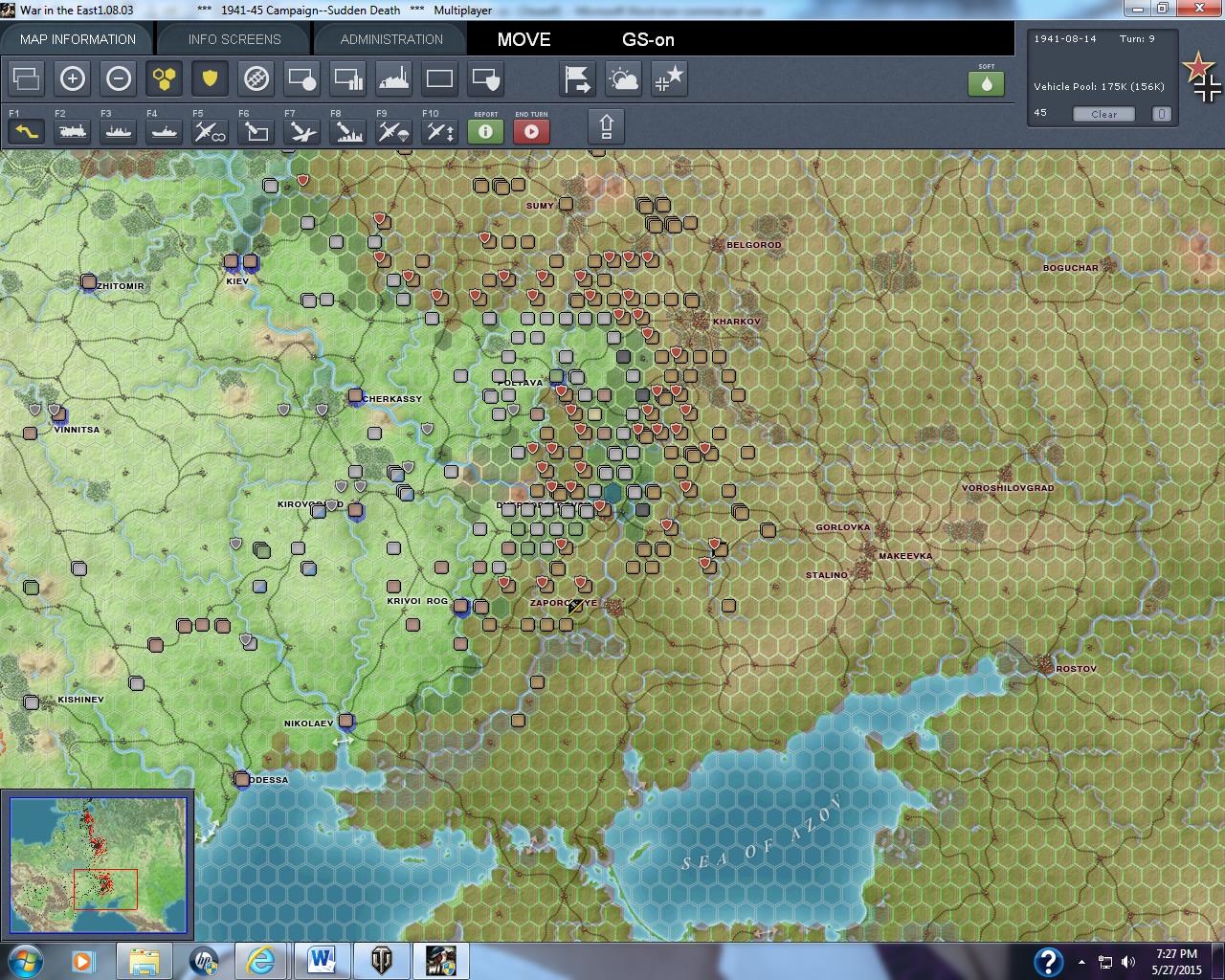This screenshot has width=1225, height=980.
Task: Open the MAP INFORMATION tab
Action: click(78, 39)
